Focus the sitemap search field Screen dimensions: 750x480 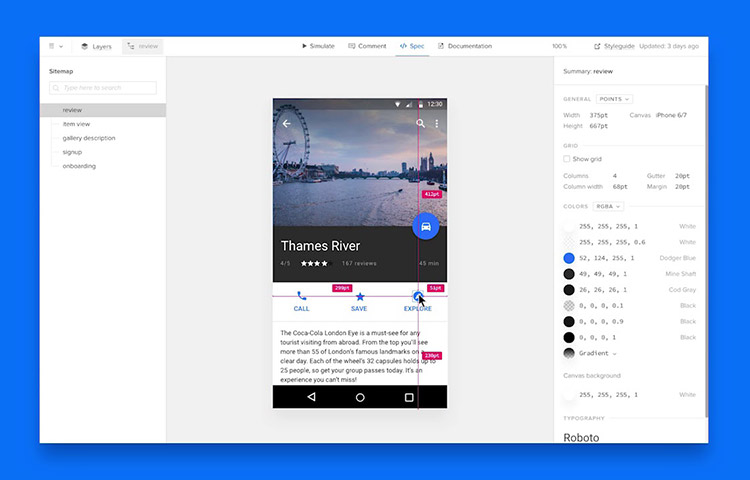(103, 88)
